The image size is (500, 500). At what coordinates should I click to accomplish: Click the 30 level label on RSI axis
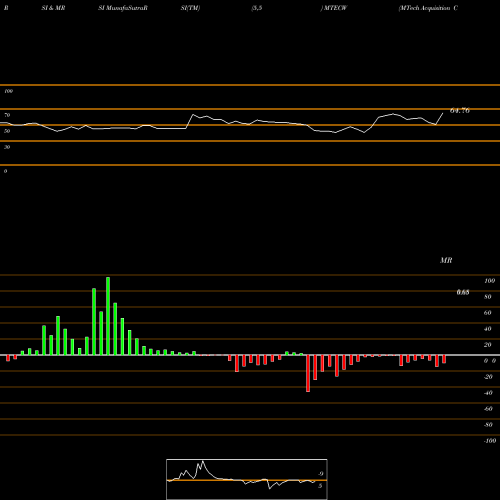coord(7,147)
